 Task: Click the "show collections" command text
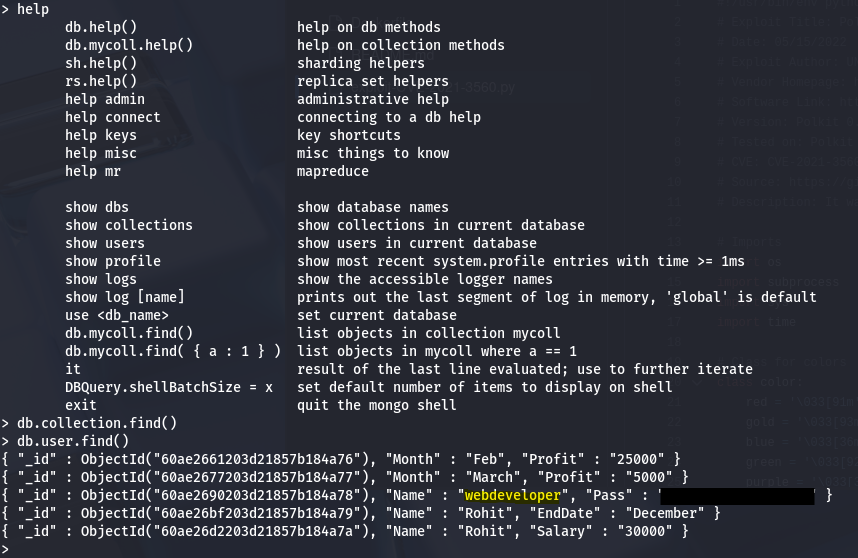129,225
